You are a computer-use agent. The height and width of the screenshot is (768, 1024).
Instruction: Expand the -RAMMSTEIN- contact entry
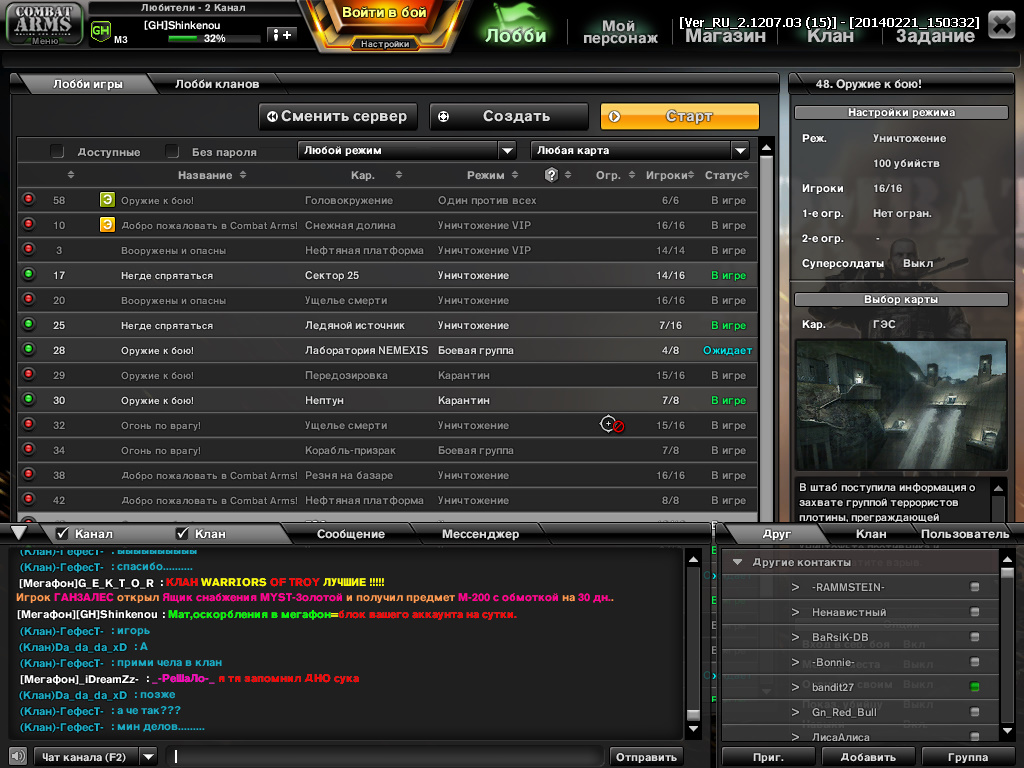tap(795, 587)
